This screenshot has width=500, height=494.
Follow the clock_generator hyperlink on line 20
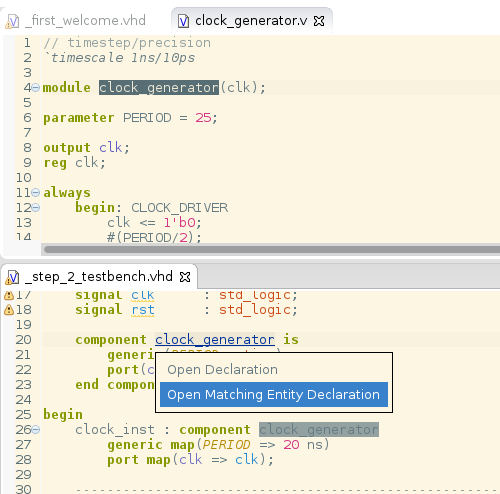pos(215,340)
